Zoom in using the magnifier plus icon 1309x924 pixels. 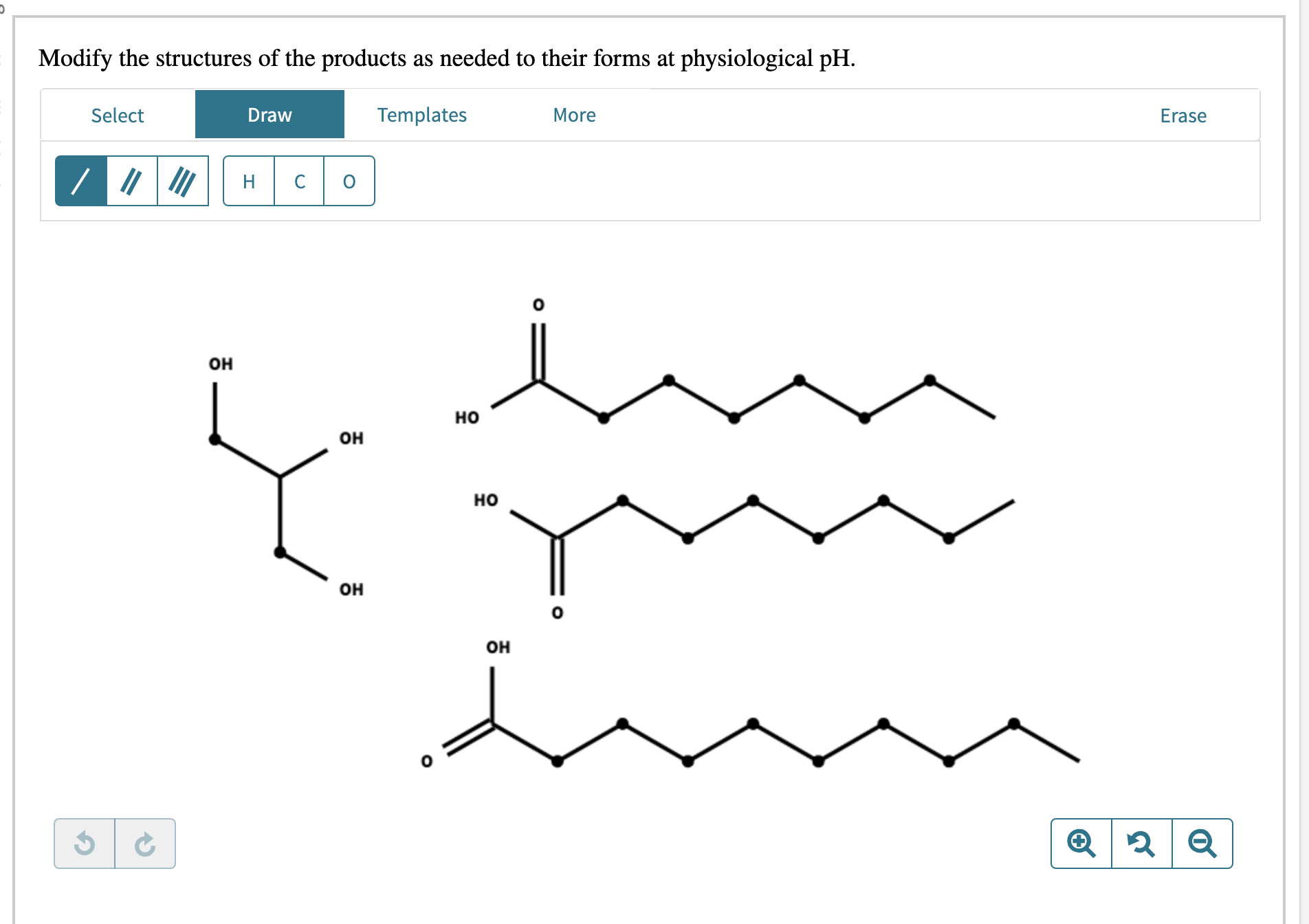click(1081, 844)
